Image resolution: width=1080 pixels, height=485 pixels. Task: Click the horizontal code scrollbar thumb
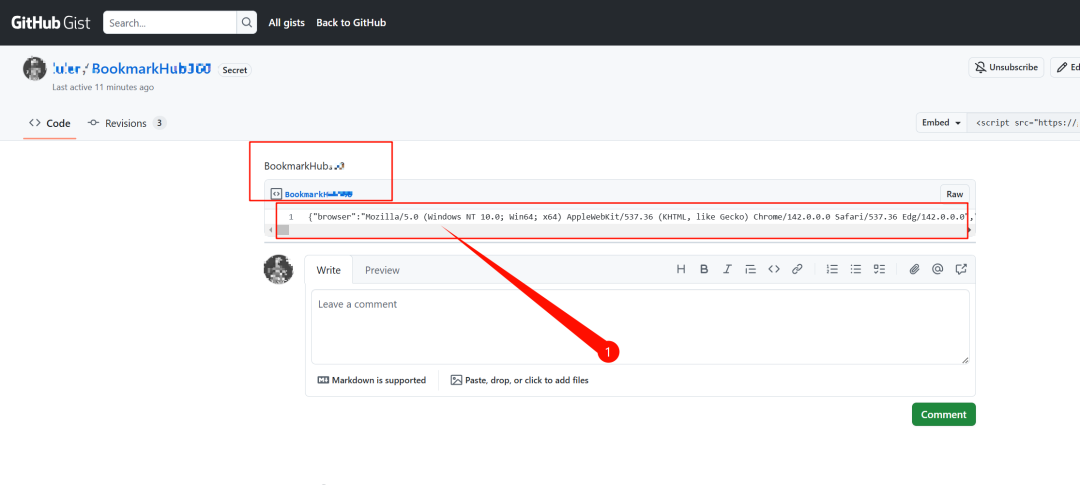pos(283,230)
